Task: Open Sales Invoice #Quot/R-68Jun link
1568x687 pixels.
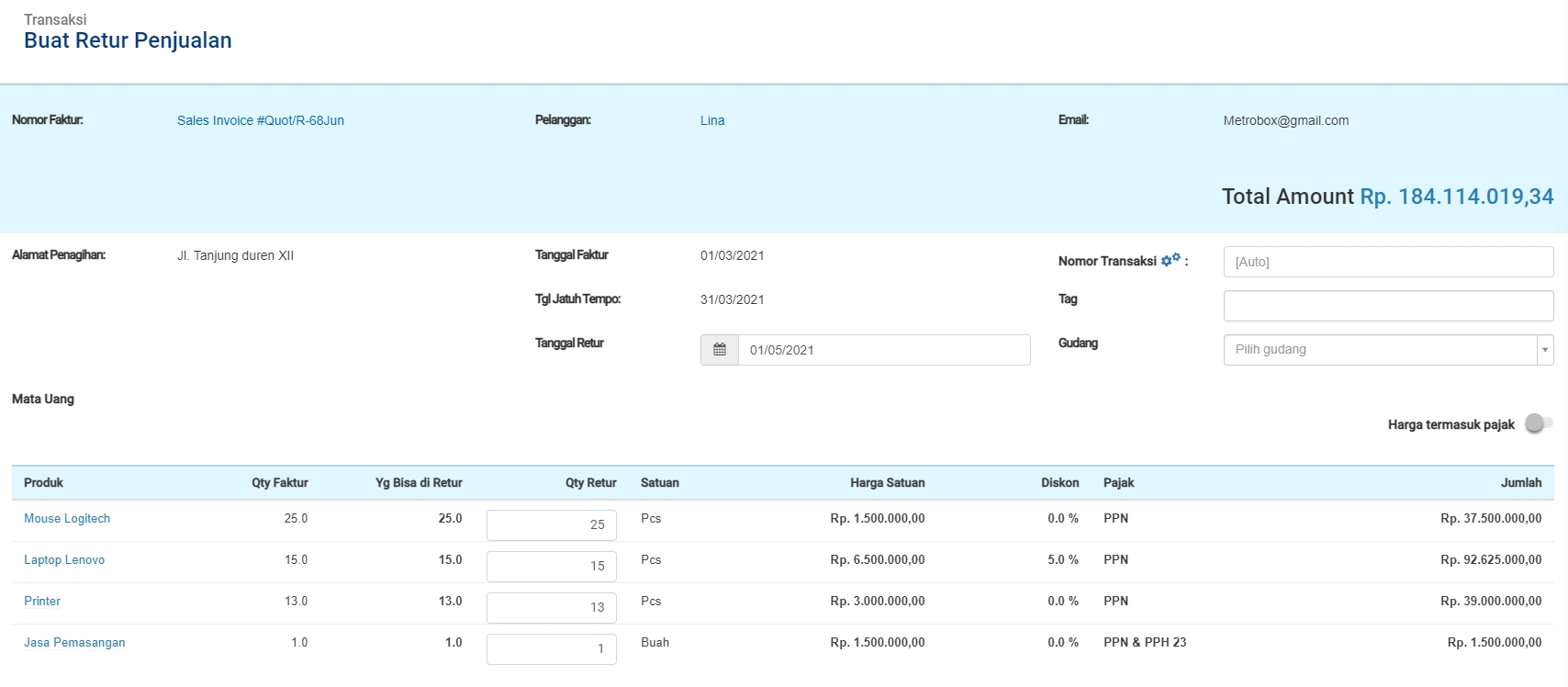Action: coord(261,120)
